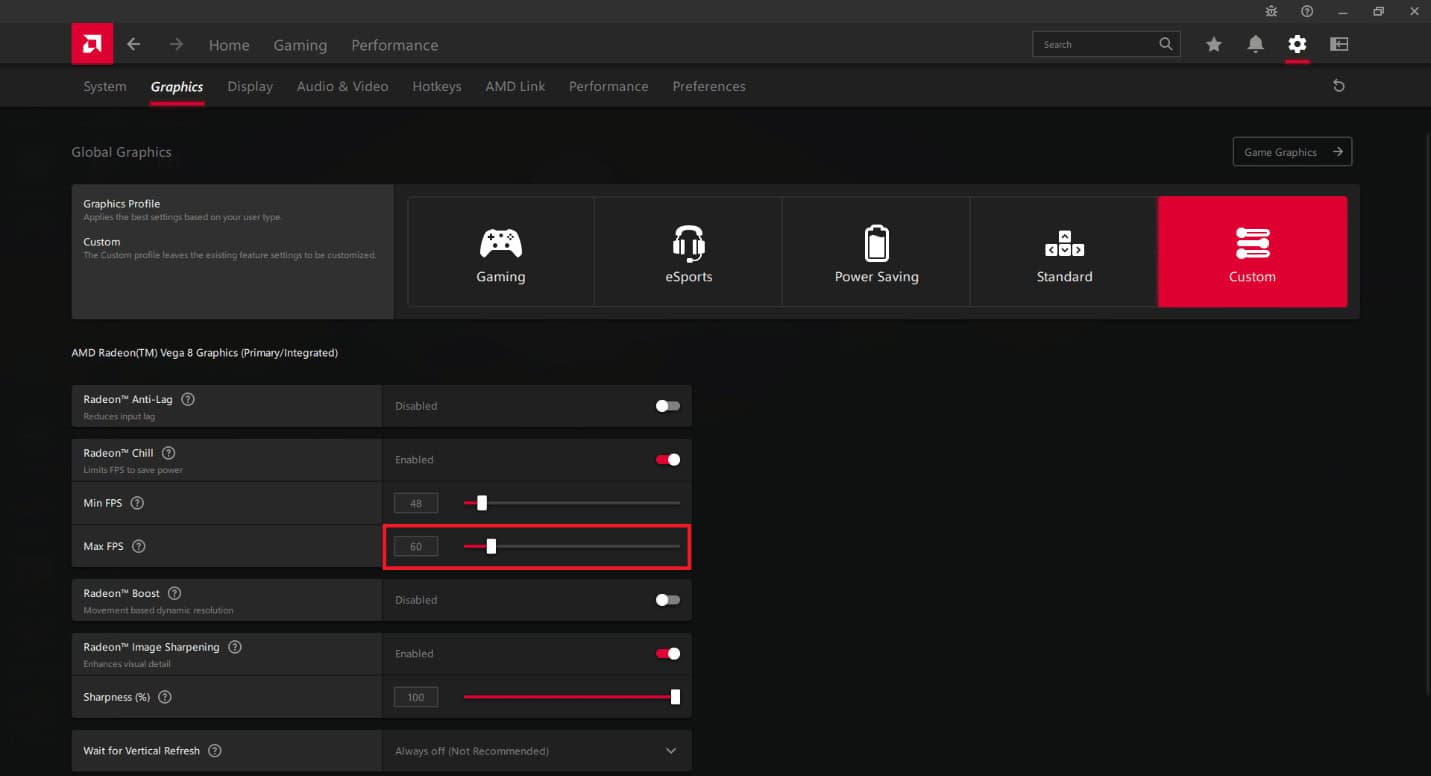
Task: Show help for Radeon Chill
Action: (168, 453)
